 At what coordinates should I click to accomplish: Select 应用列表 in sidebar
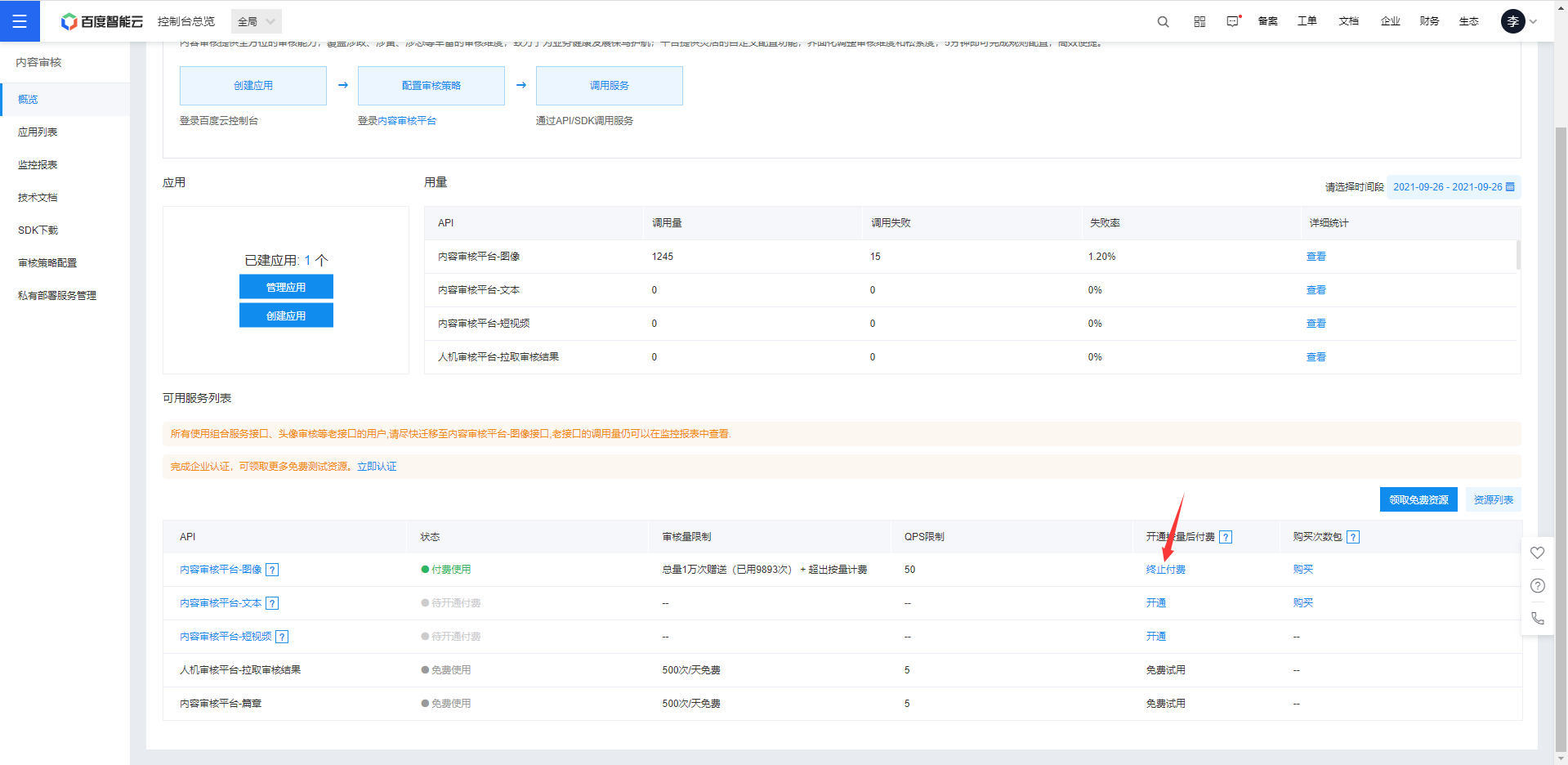(65, 132)
